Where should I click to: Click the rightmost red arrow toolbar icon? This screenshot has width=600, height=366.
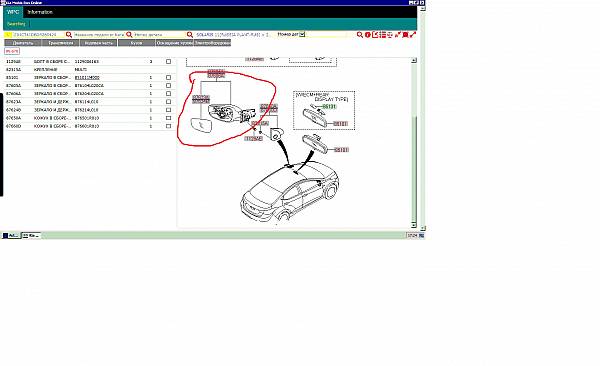(413, 35)
